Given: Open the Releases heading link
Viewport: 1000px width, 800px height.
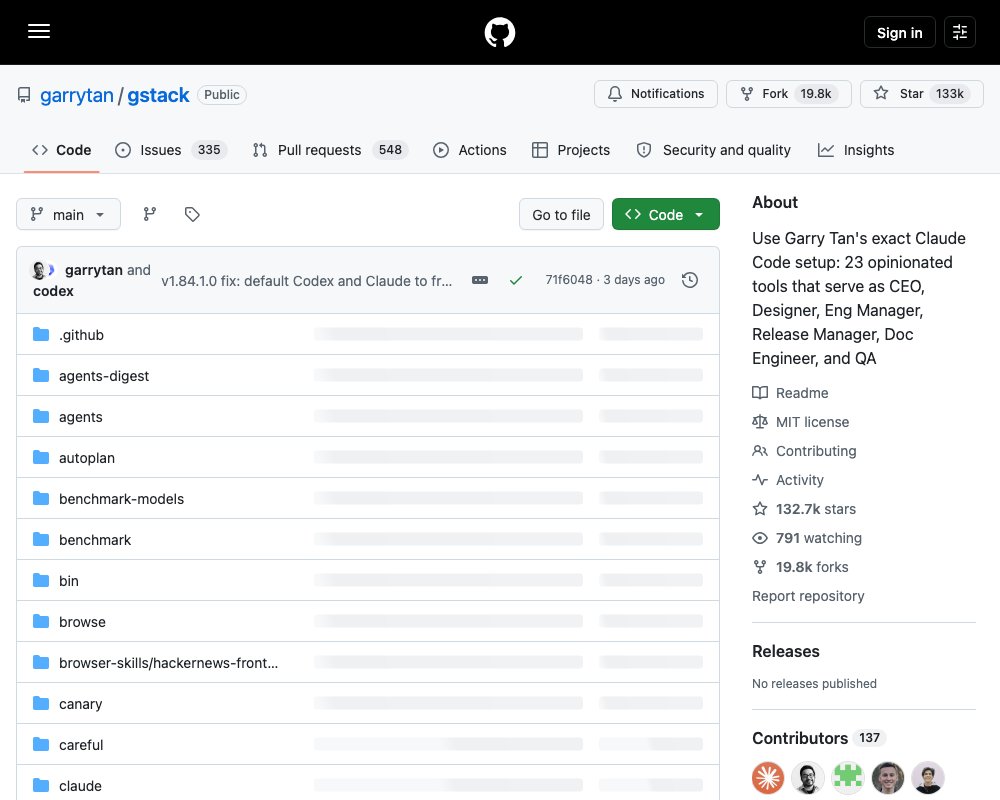Looking at the screenshot, I should coord(786,651).
